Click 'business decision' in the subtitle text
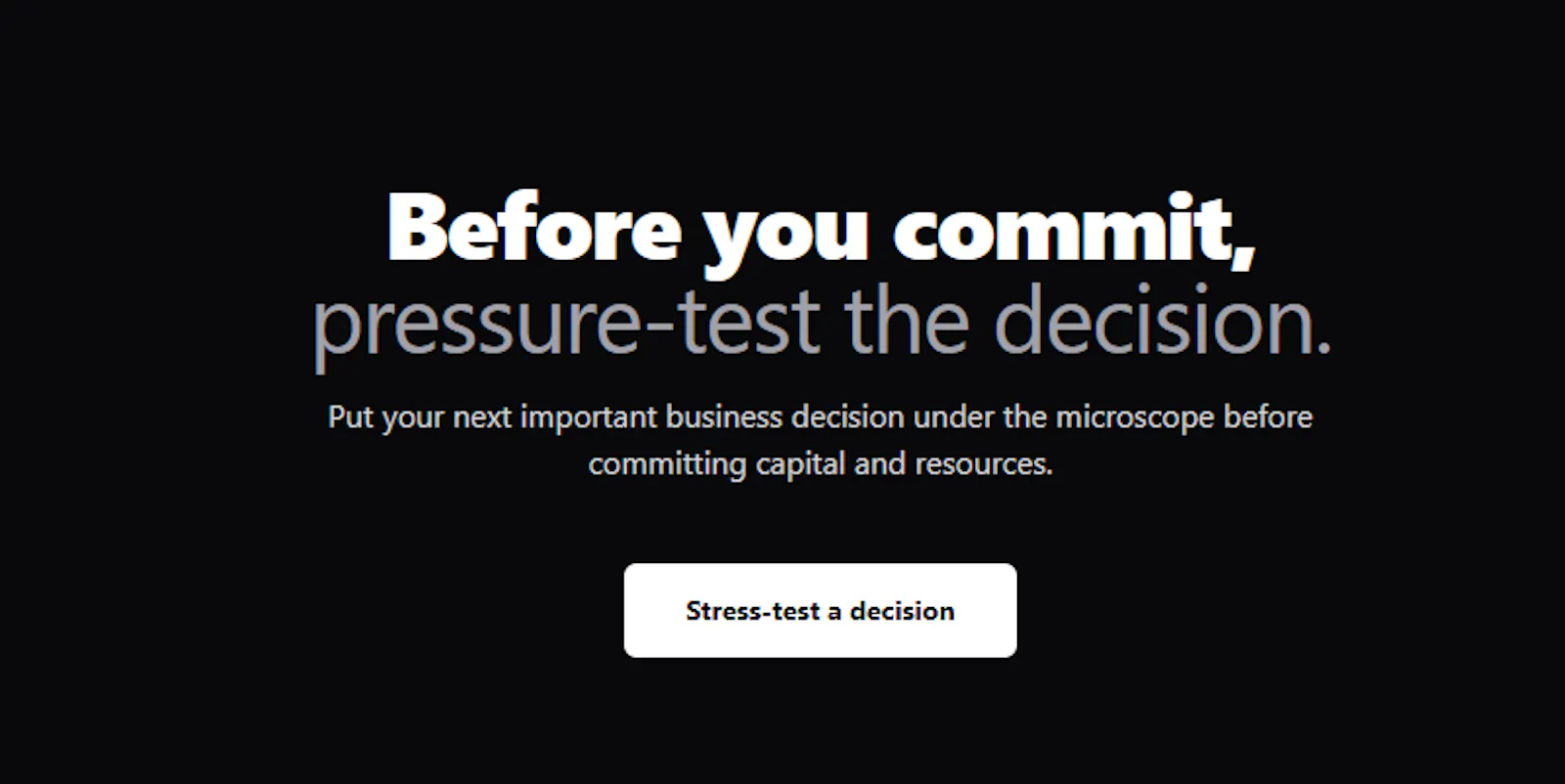This screenshot has height=784, width=1565. [x=785, y=417]
